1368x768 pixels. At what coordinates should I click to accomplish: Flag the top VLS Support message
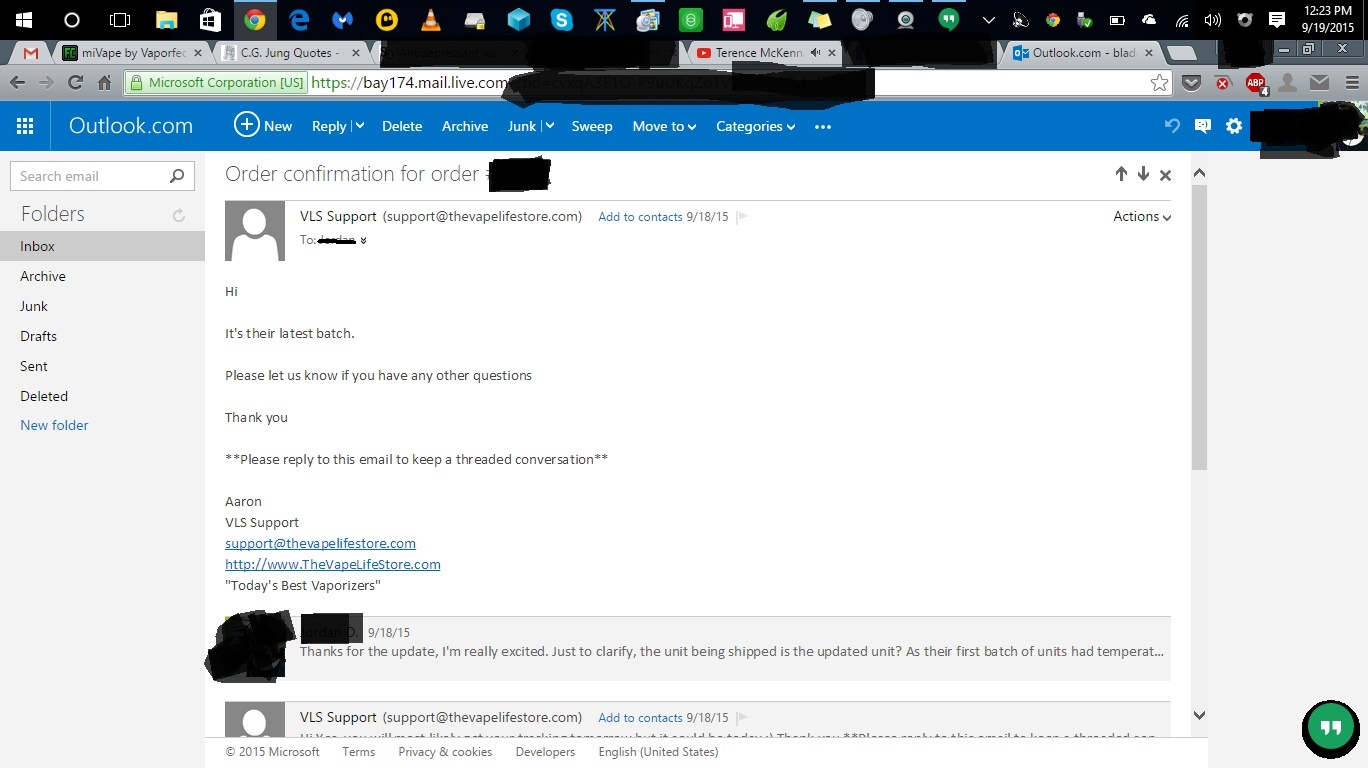tap(742, 217)
